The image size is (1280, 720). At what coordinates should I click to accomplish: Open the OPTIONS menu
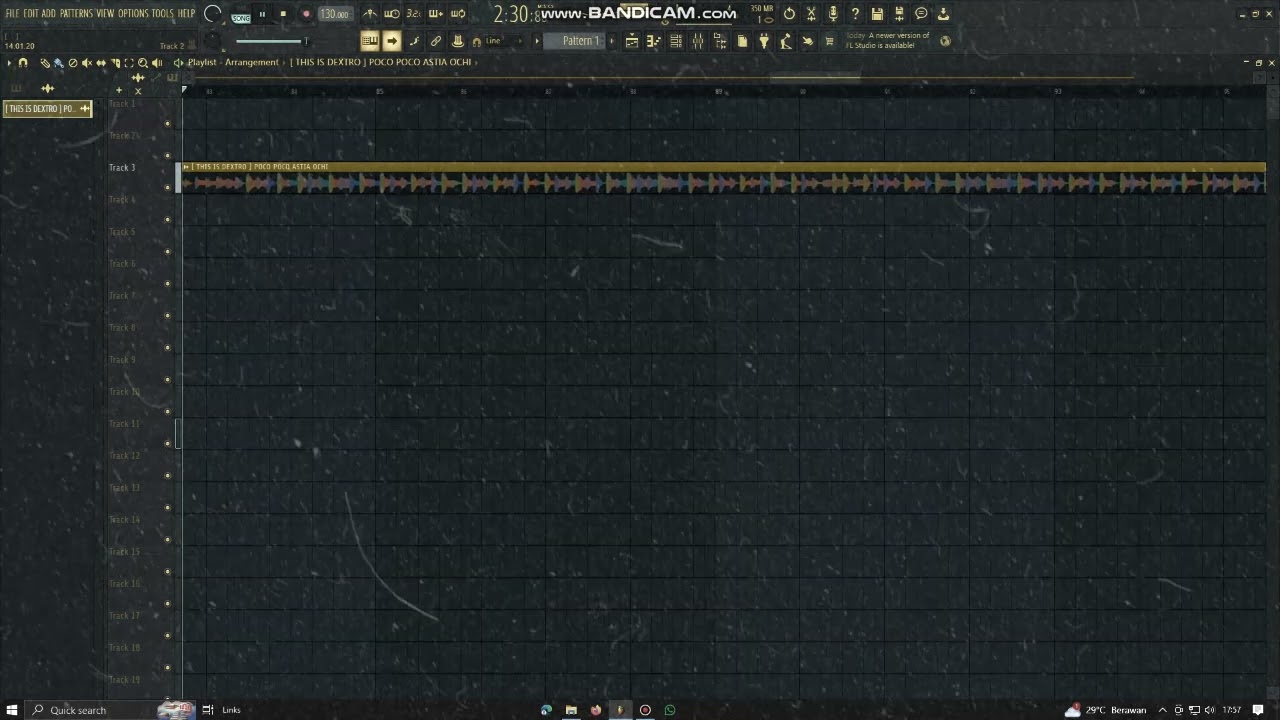[x=133, y=13]
